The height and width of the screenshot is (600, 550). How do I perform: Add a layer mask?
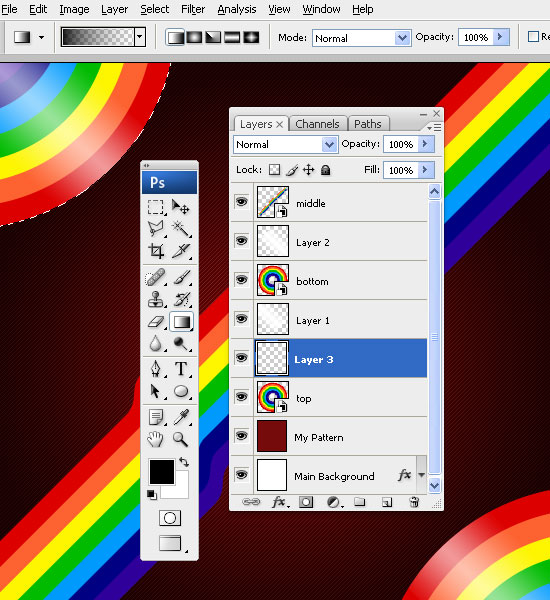tap(306, 502)
